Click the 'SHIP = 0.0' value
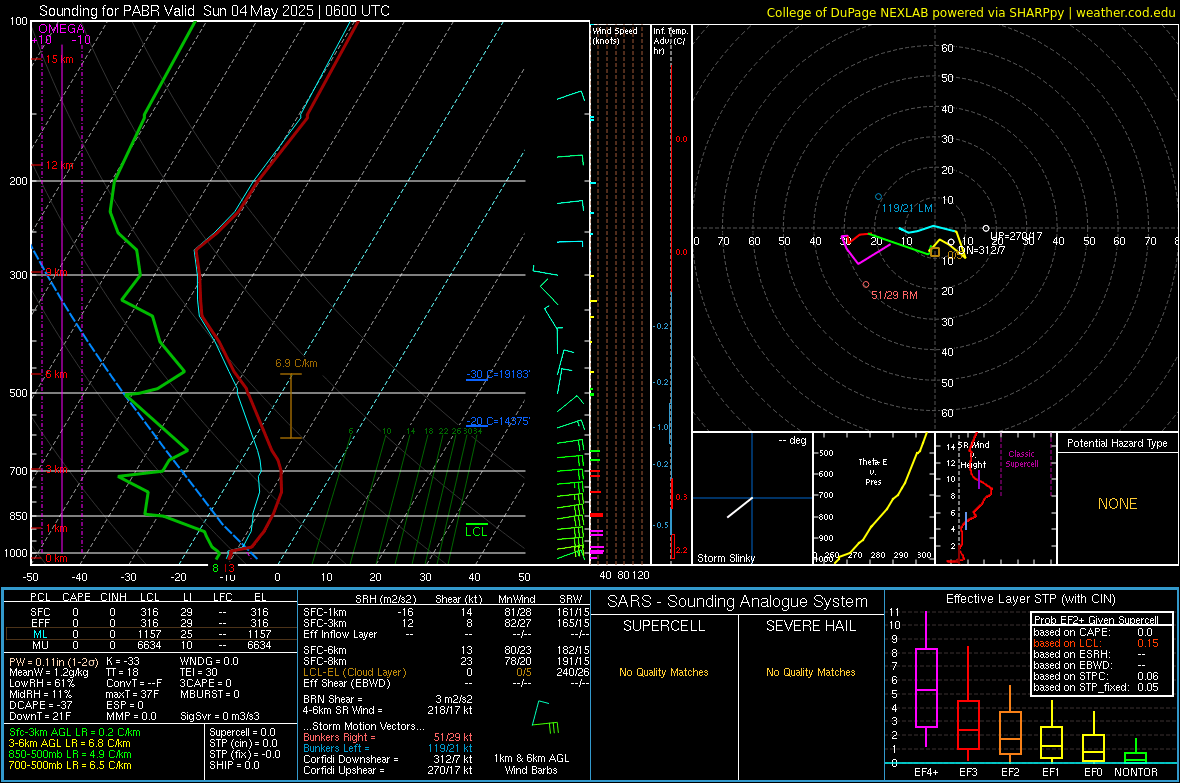 234,765
